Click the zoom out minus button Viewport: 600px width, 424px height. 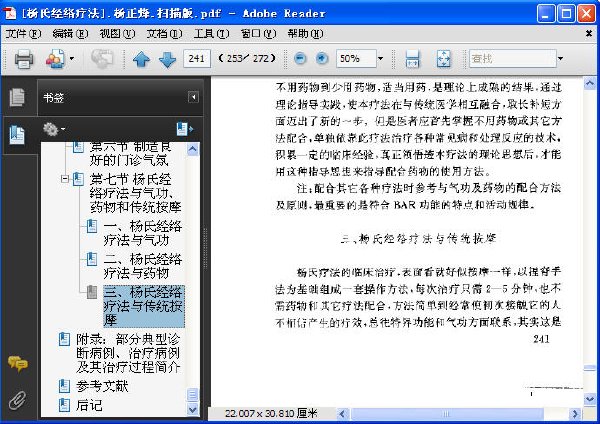click(x=299, y=59)
